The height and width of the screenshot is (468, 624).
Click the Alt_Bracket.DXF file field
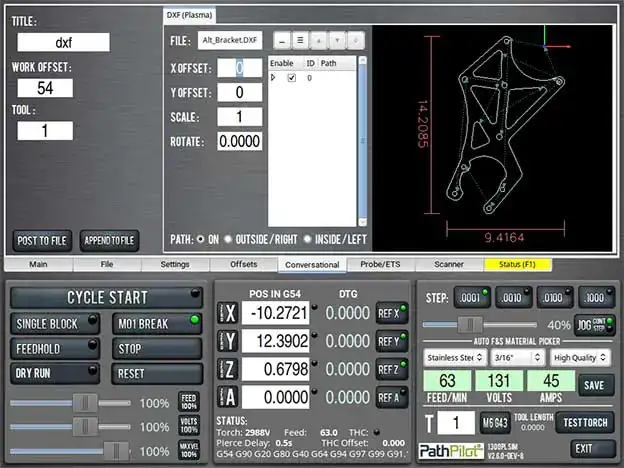tap(230, 40)
